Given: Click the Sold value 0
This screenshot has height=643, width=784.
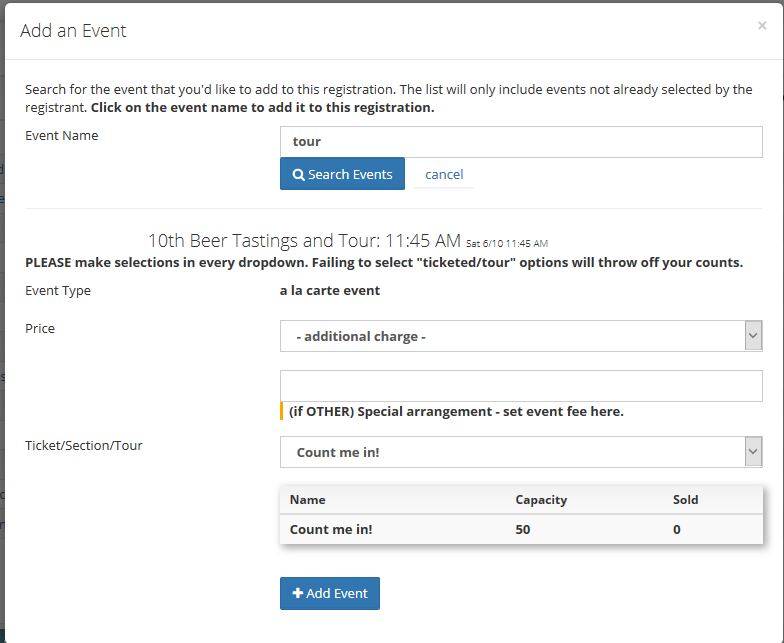Looking at the screenshot, I should (676, 530).
